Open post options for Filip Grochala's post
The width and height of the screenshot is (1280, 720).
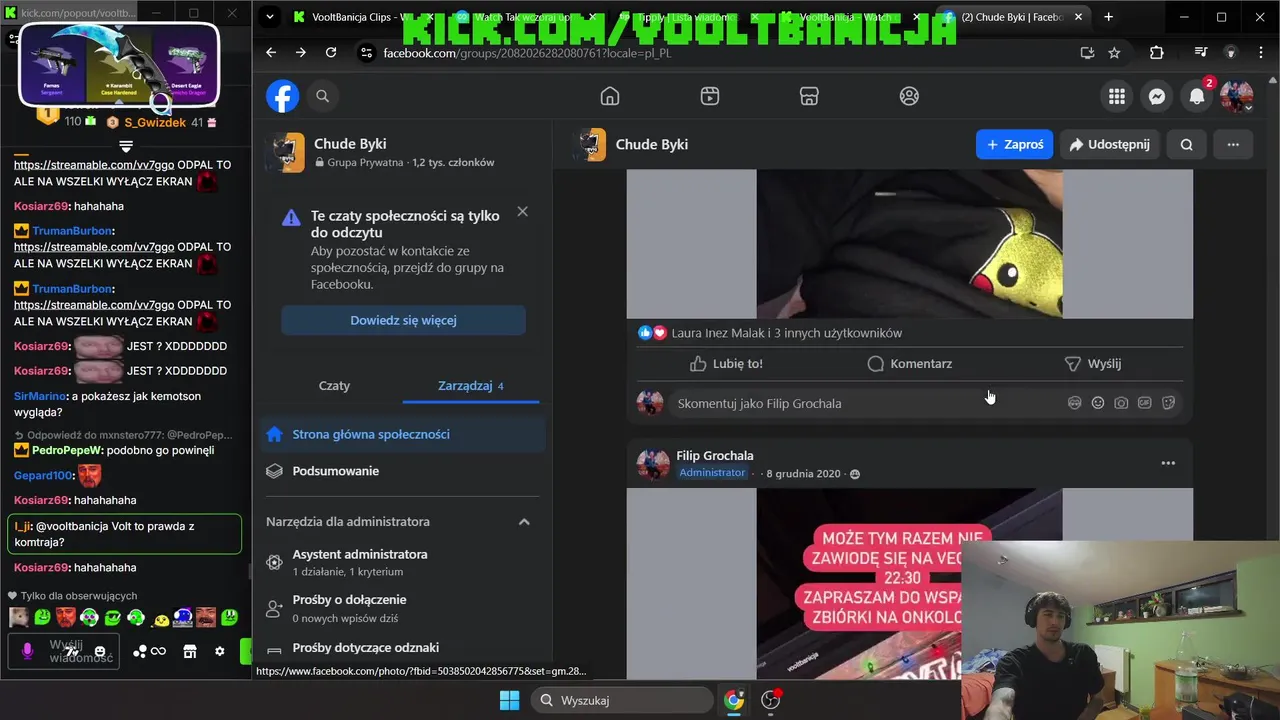point(1168,463)
